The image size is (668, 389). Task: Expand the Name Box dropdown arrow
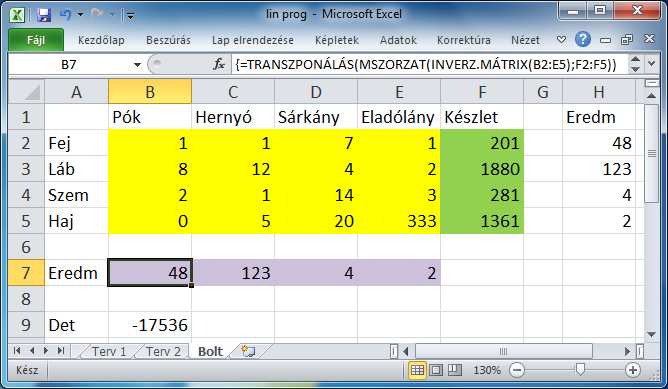pos(137,65)
